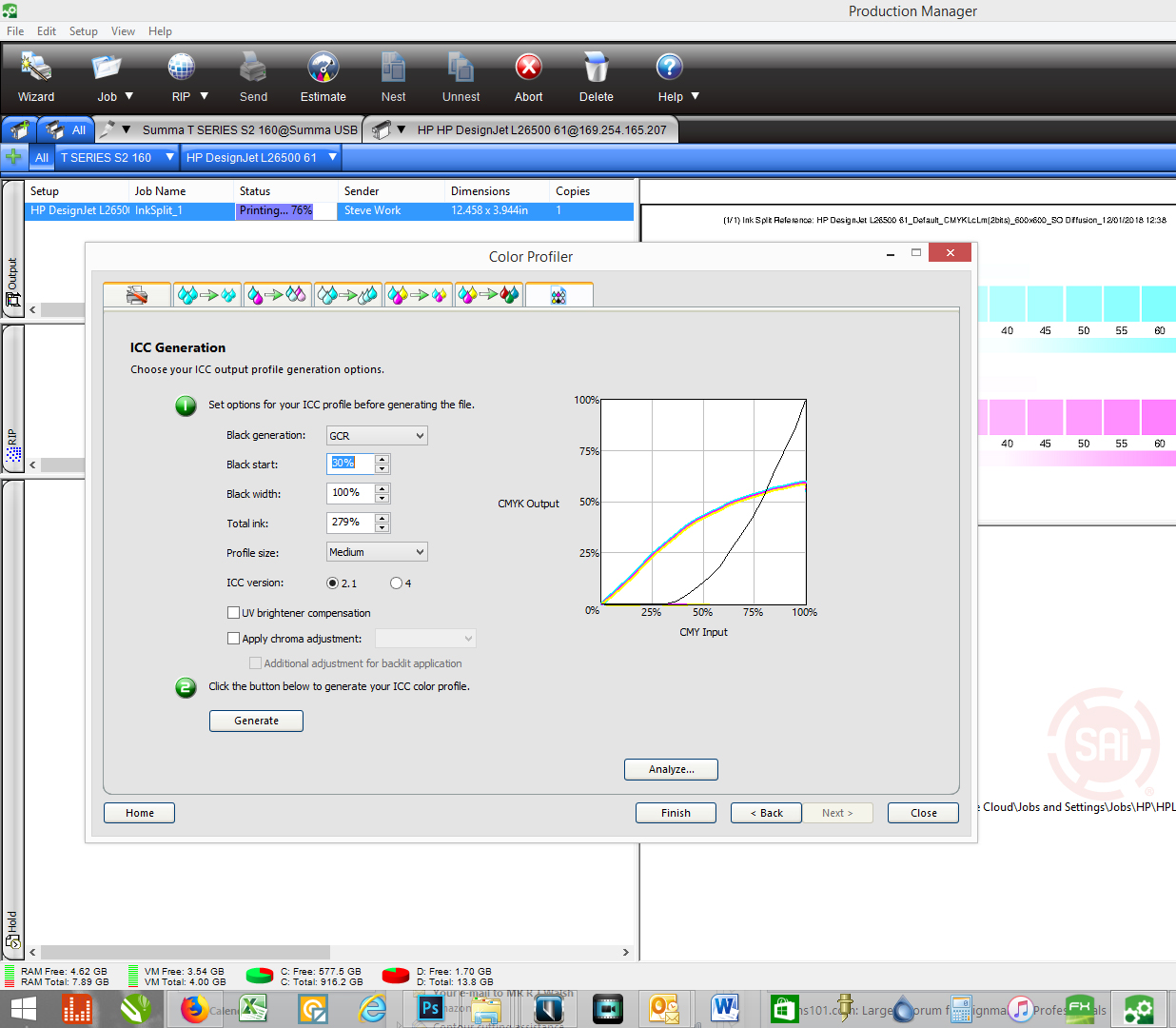This screenshot has width=1176, height=1028.
Task: Select ICC version 2.1 radio button
Action: [332, 583]
